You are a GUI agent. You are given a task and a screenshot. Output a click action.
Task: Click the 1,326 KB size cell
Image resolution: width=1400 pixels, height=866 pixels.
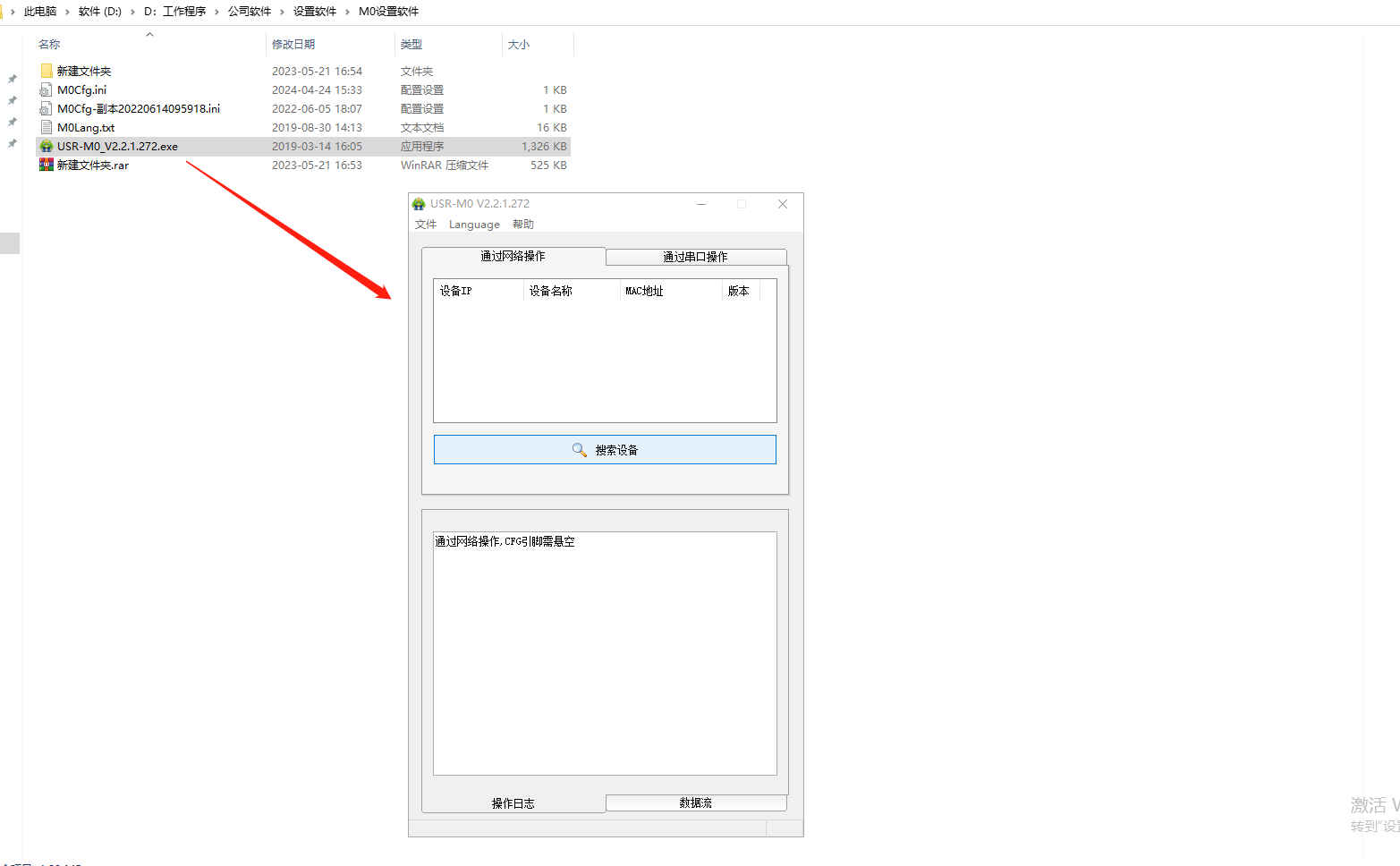point(544,146)
